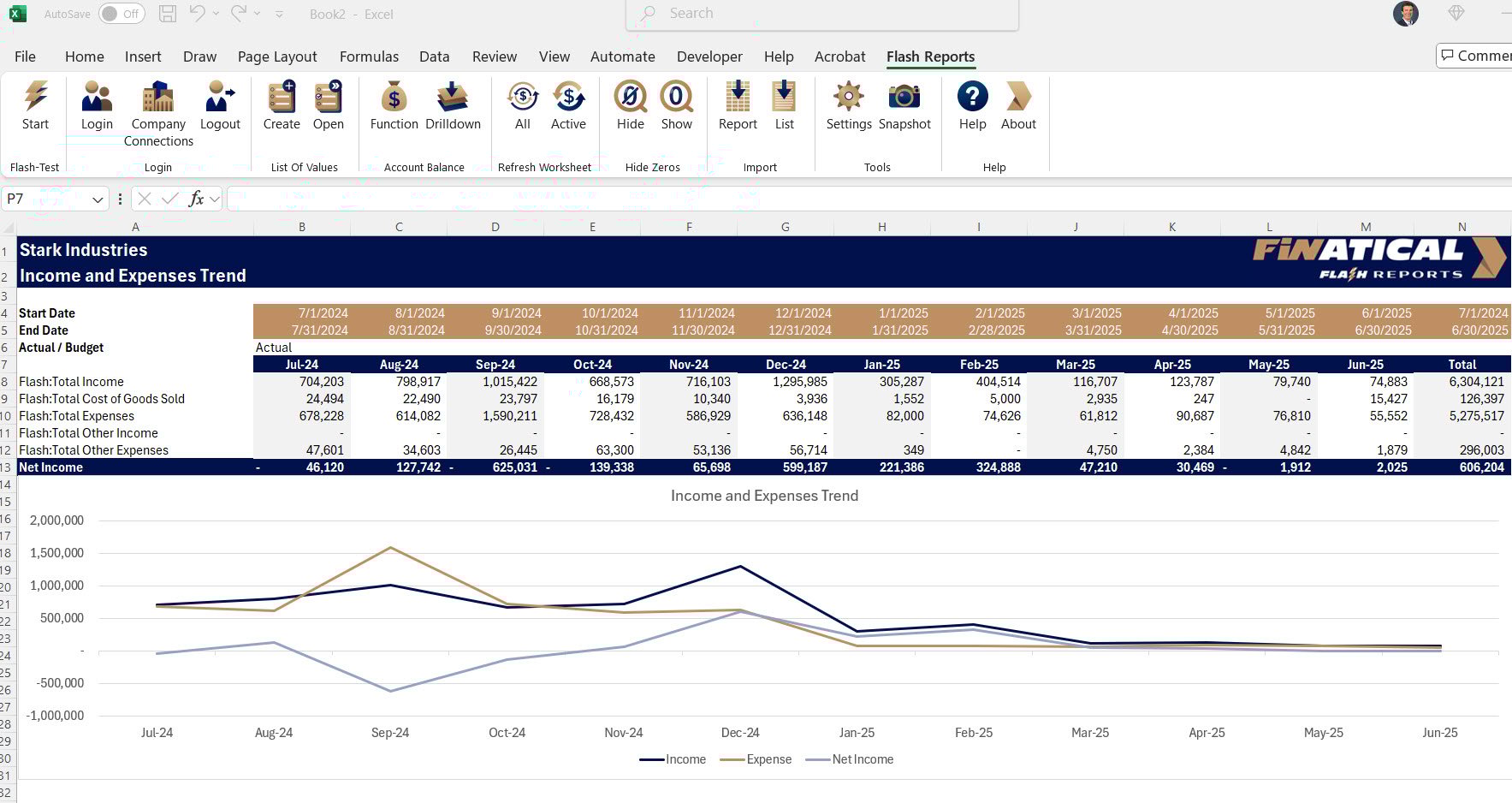1512x803 pixels.
Task: Import a Report
Action: coord(738,106)
